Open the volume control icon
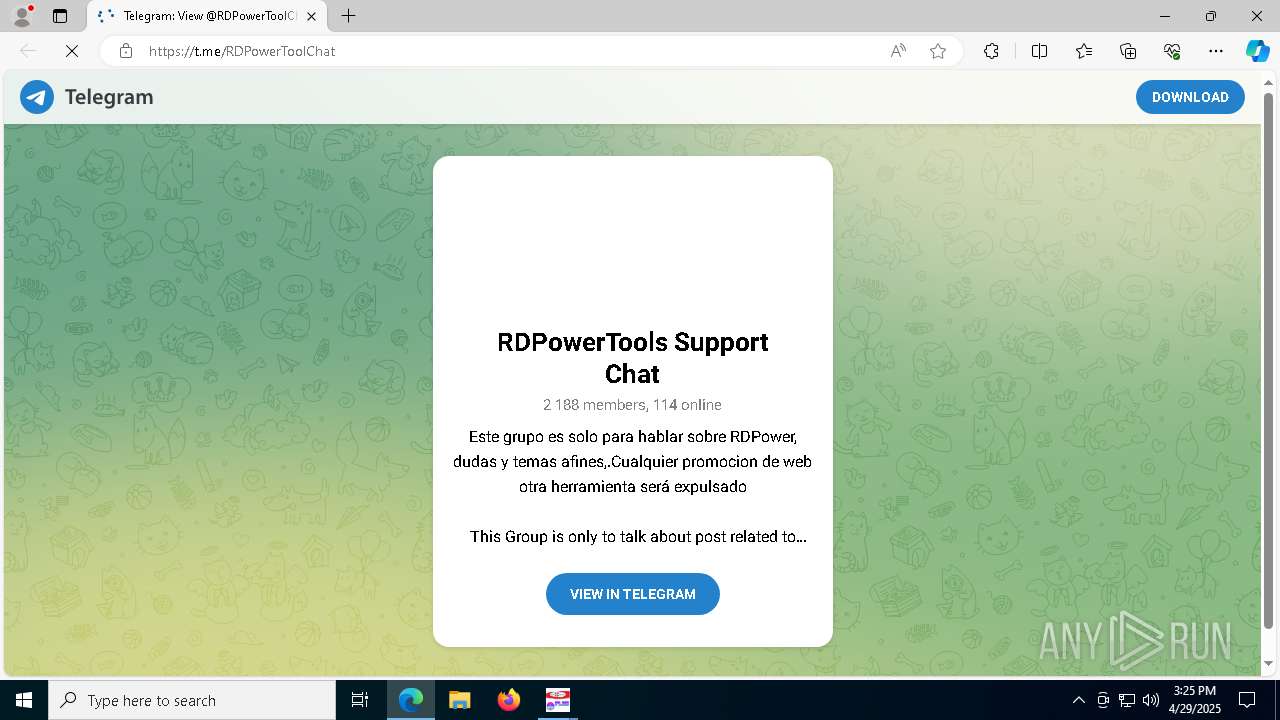The height and width of the screenshot is (720, 1280). pos(1151,700)
